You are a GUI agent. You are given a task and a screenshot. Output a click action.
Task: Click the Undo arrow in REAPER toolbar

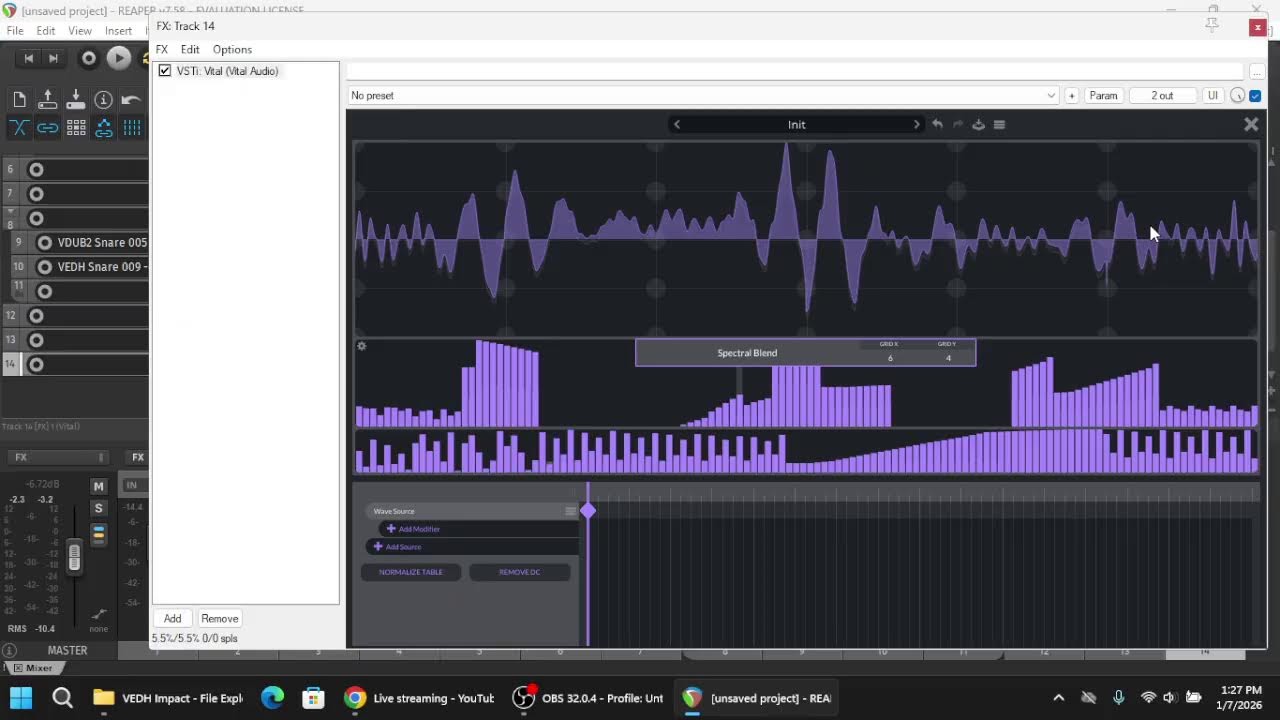(131, 99)
